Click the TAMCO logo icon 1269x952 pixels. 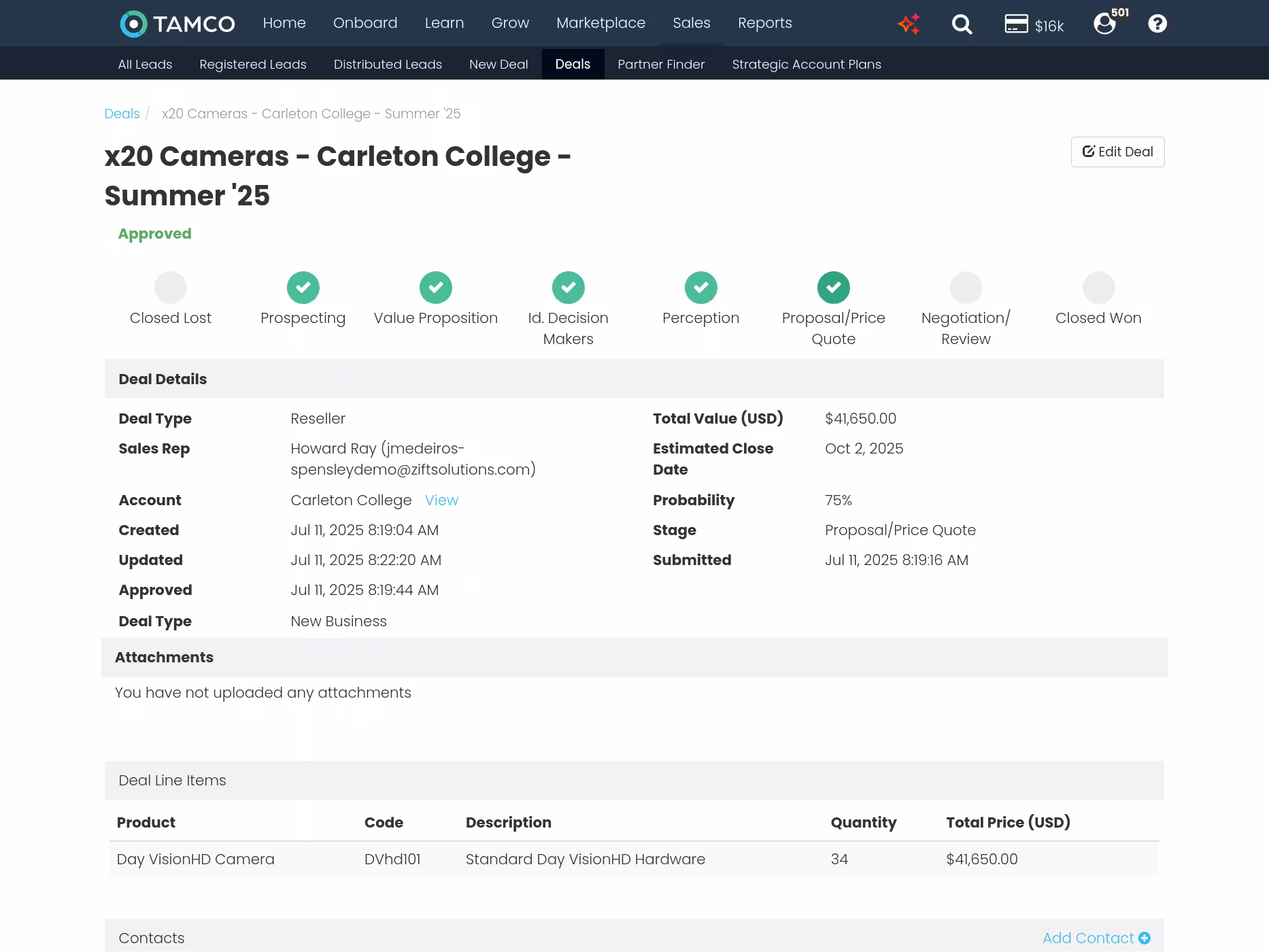pos(133,24)
